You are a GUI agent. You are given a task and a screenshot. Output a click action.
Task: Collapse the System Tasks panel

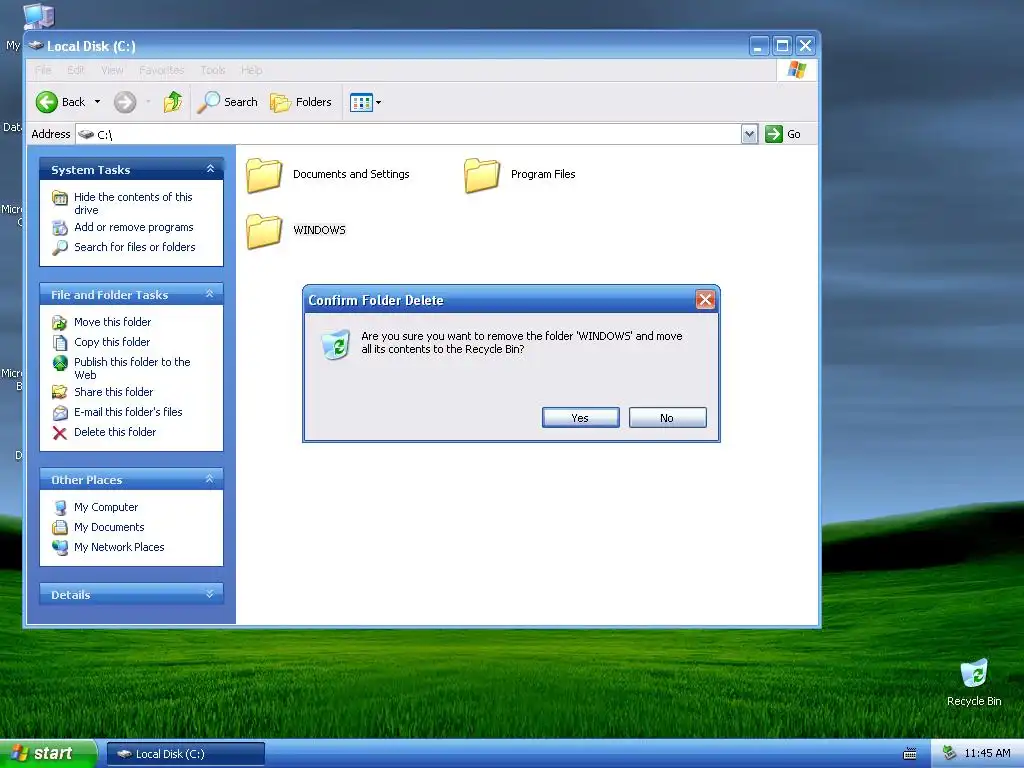point(210,169)
